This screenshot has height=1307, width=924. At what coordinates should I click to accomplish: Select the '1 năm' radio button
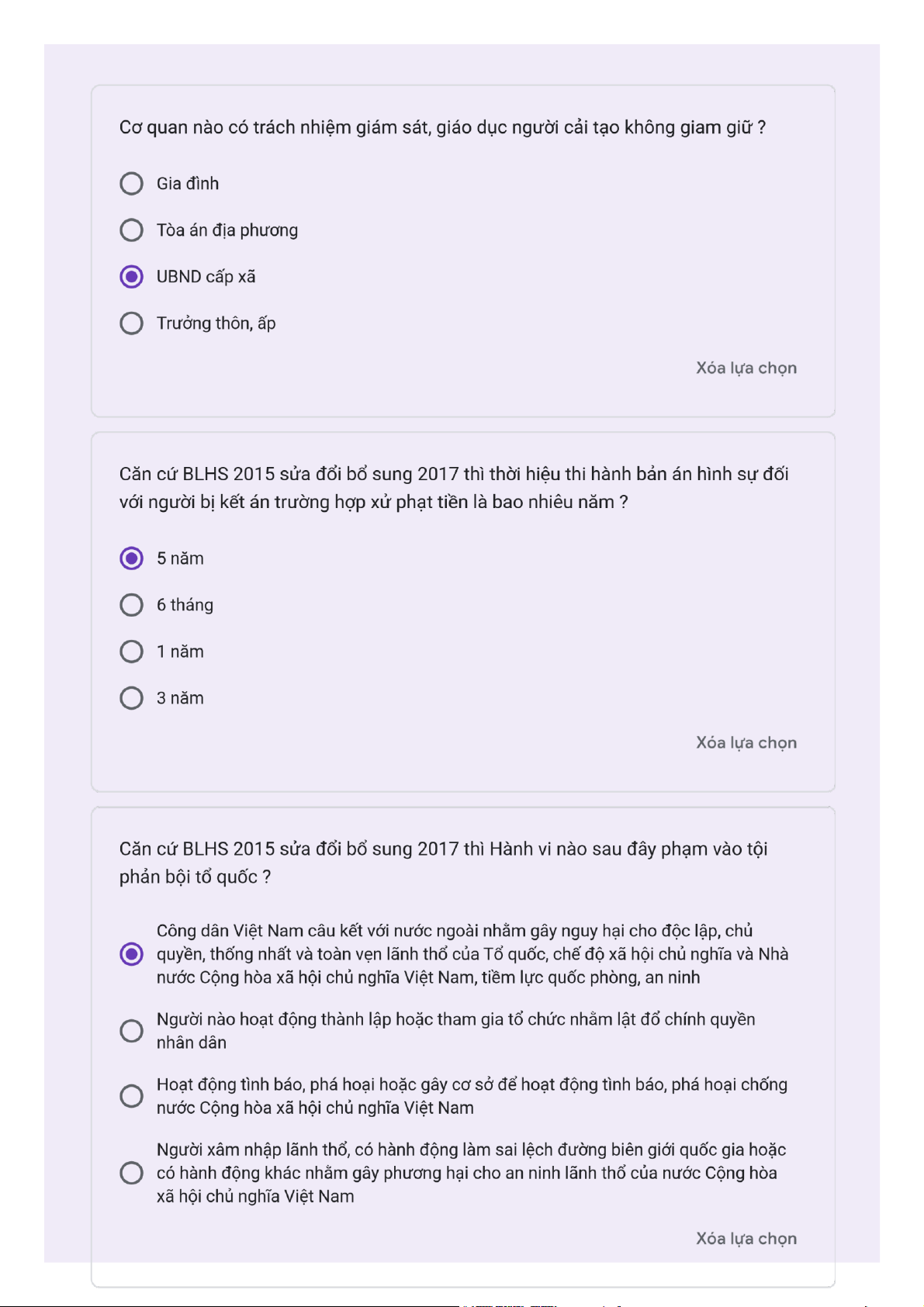(132, 652)
